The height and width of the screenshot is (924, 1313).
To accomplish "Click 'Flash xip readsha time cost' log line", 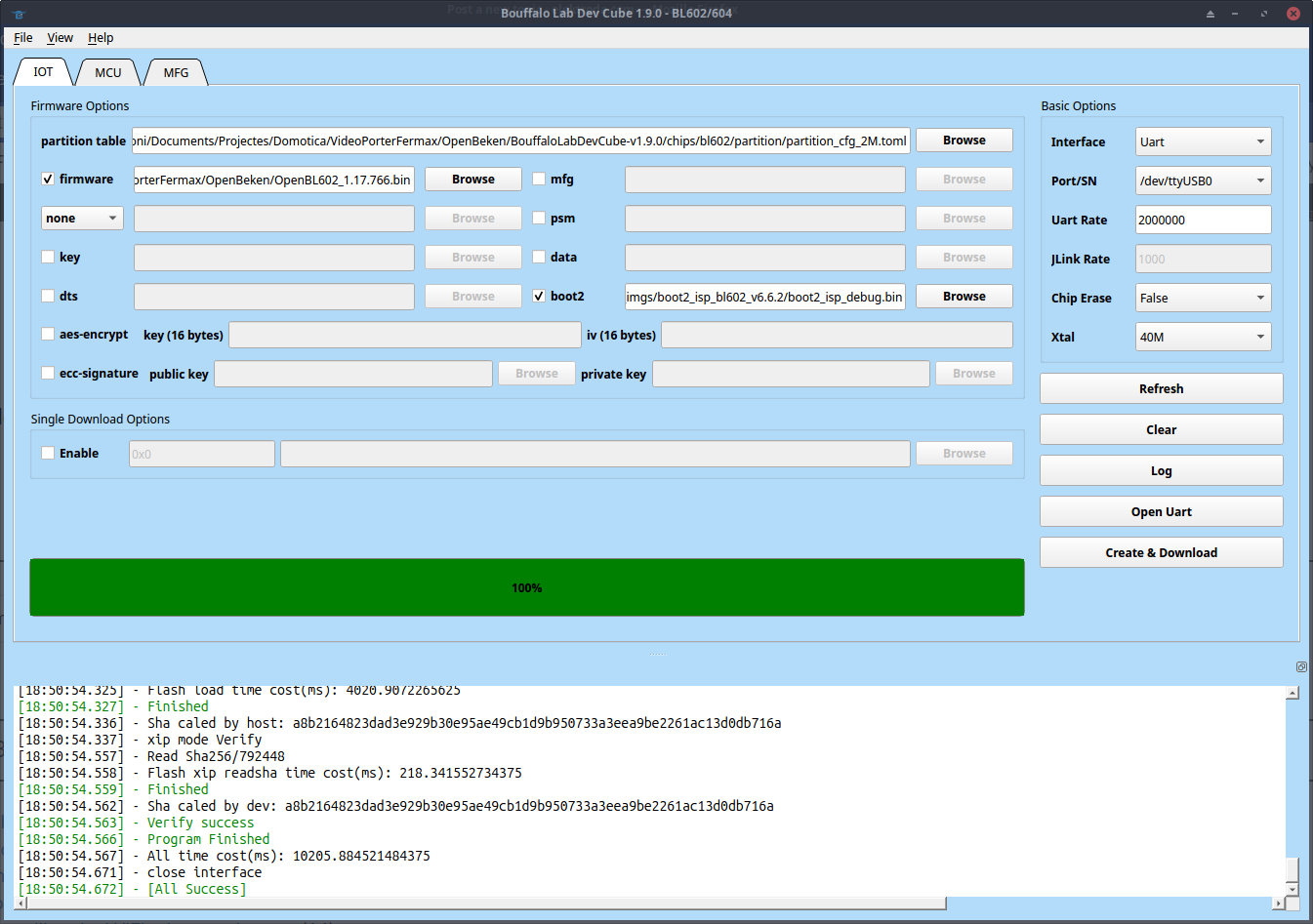I will tap(269, 773).
